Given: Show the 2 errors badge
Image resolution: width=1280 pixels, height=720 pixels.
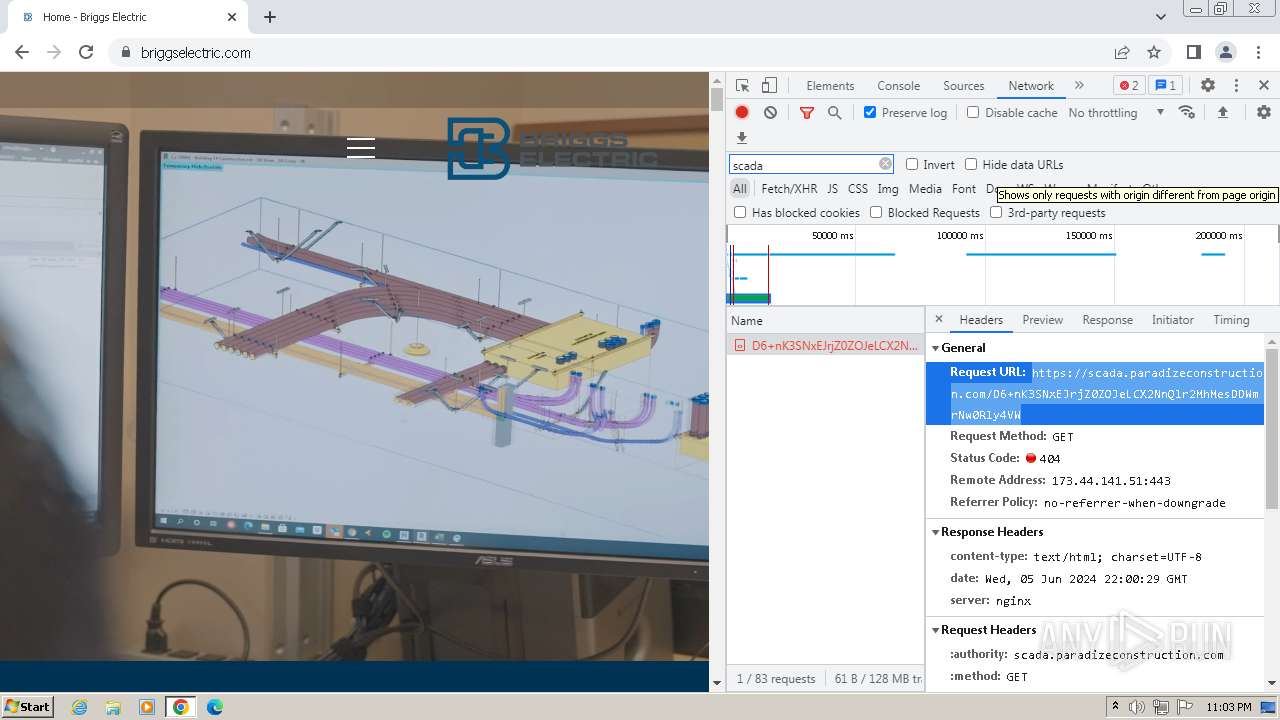Looking at the screenshot, I should (x=1129, y=86).
